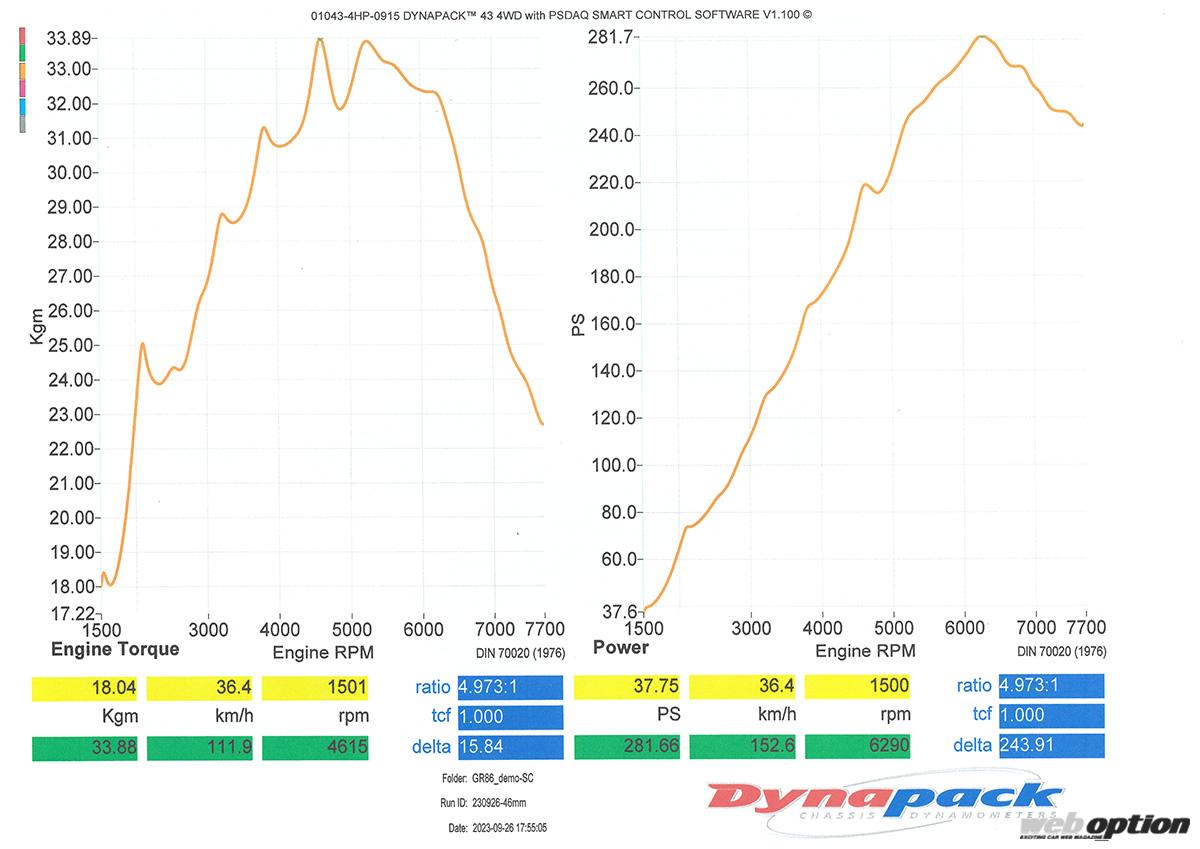The image size is (1200, 849).
Task: Select the Power graph title
Action: point(620,648)
